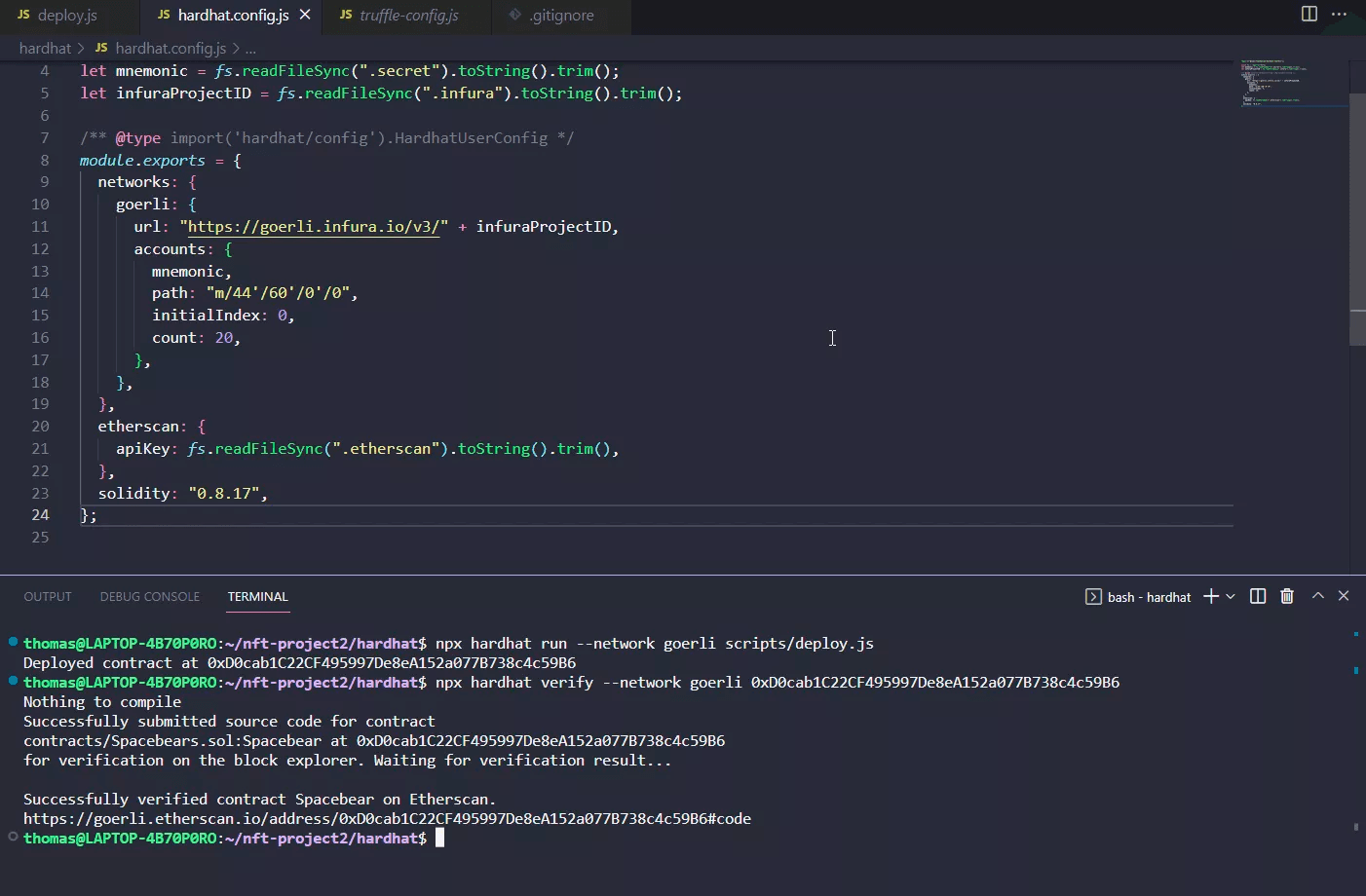
Task: Click the 'etherscan' key on line 20
Action: click(x=138, y=427)
